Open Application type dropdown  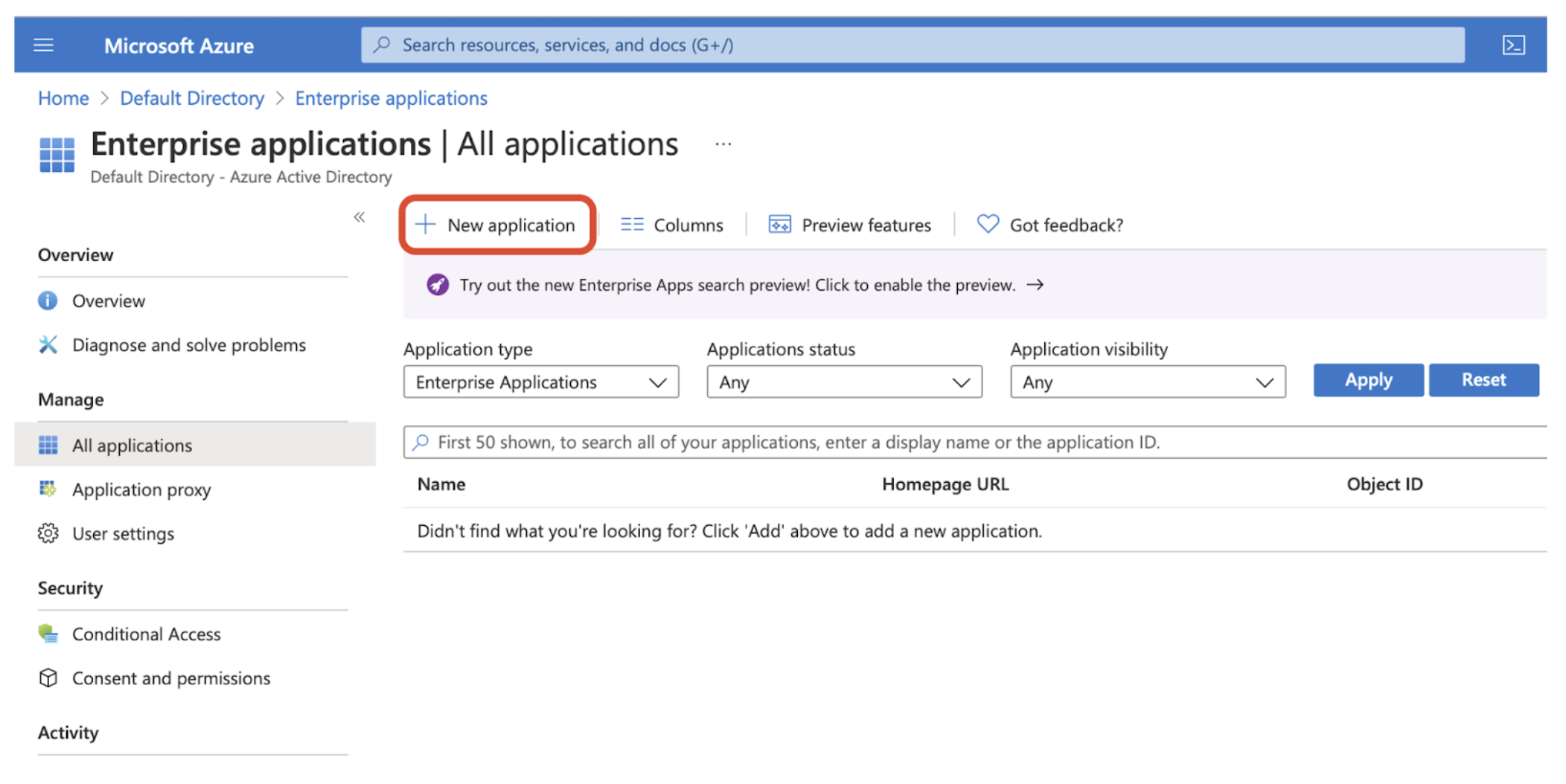[541, 382]
